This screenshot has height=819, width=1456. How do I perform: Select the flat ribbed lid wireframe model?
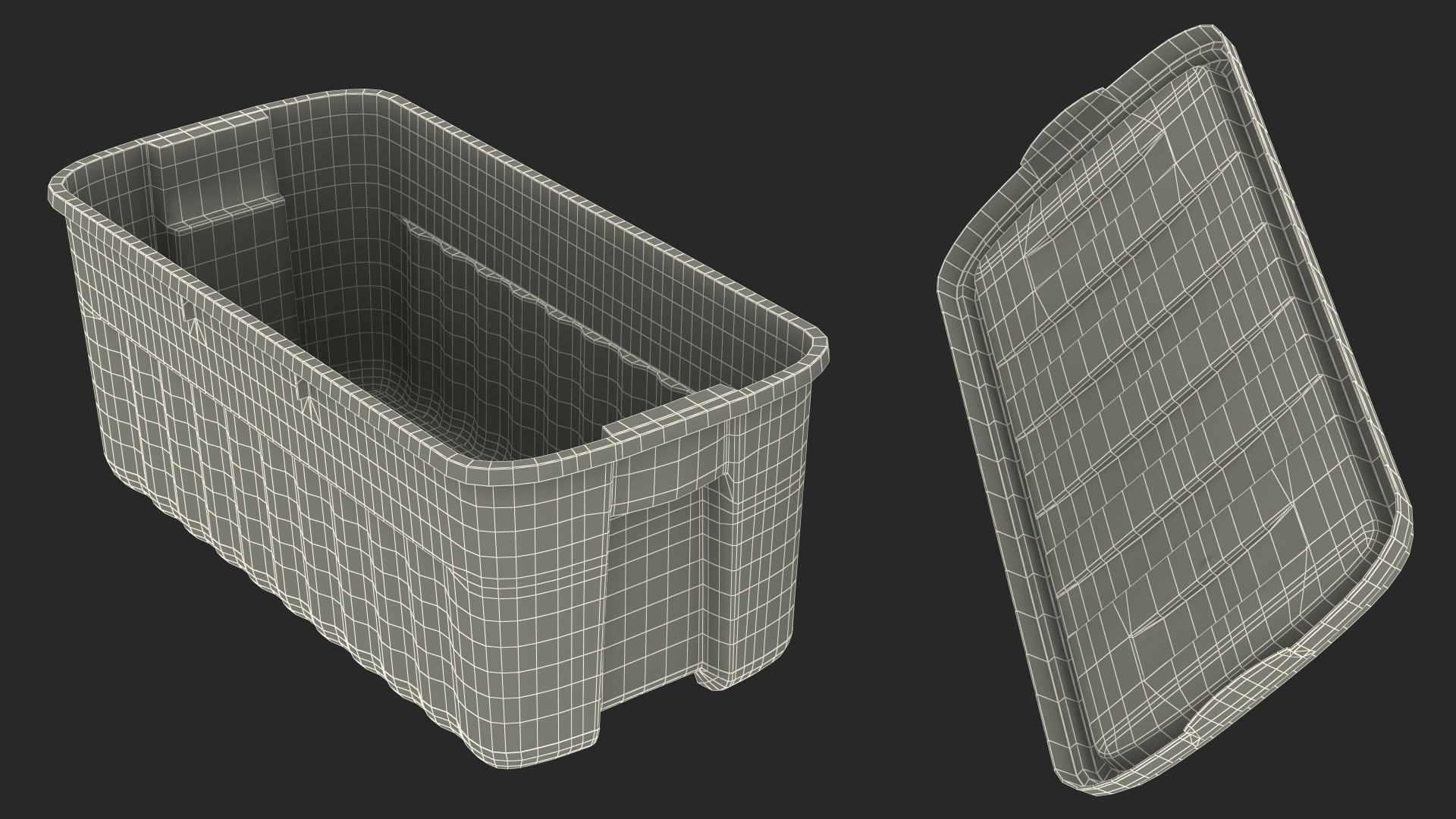(1175, 409)
